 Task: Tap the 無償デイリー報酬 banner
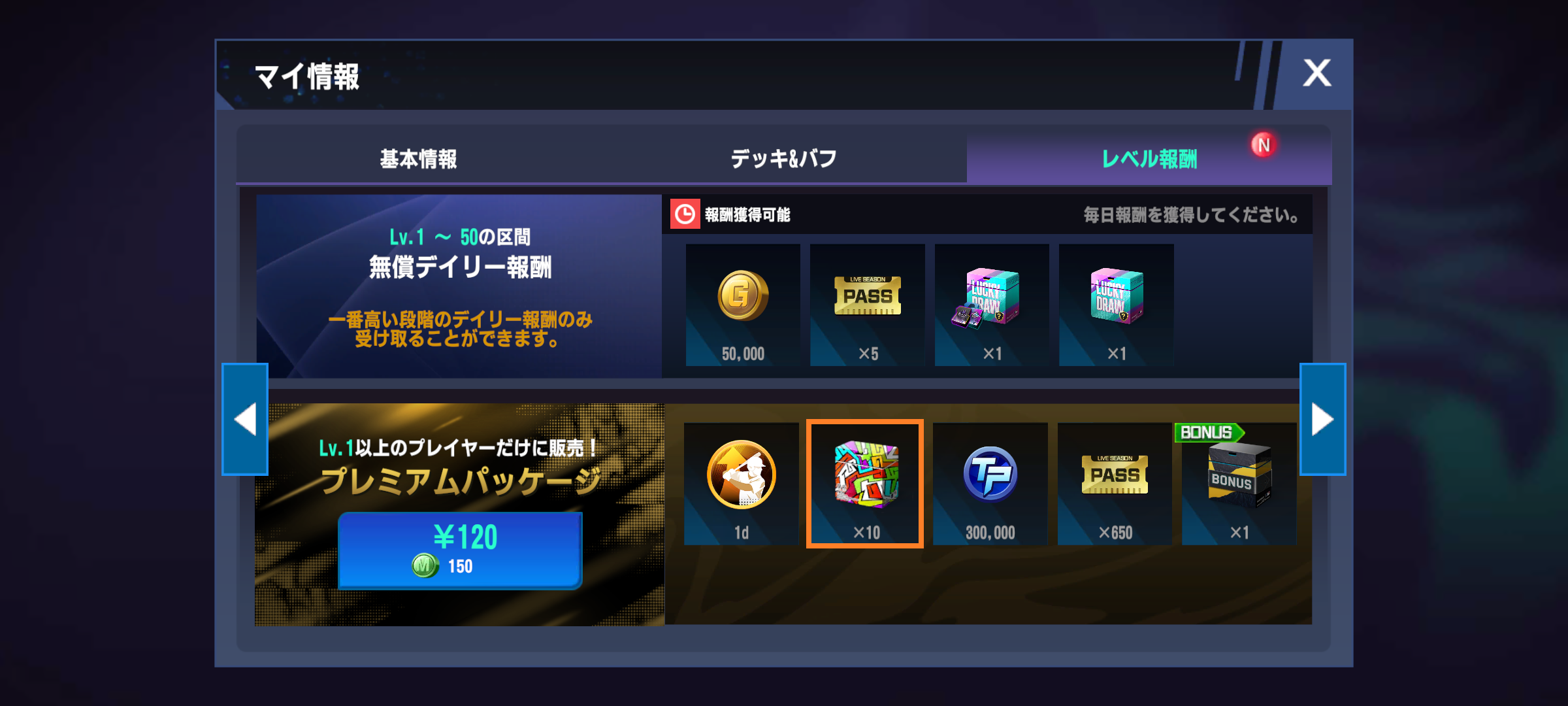(459, 286)
